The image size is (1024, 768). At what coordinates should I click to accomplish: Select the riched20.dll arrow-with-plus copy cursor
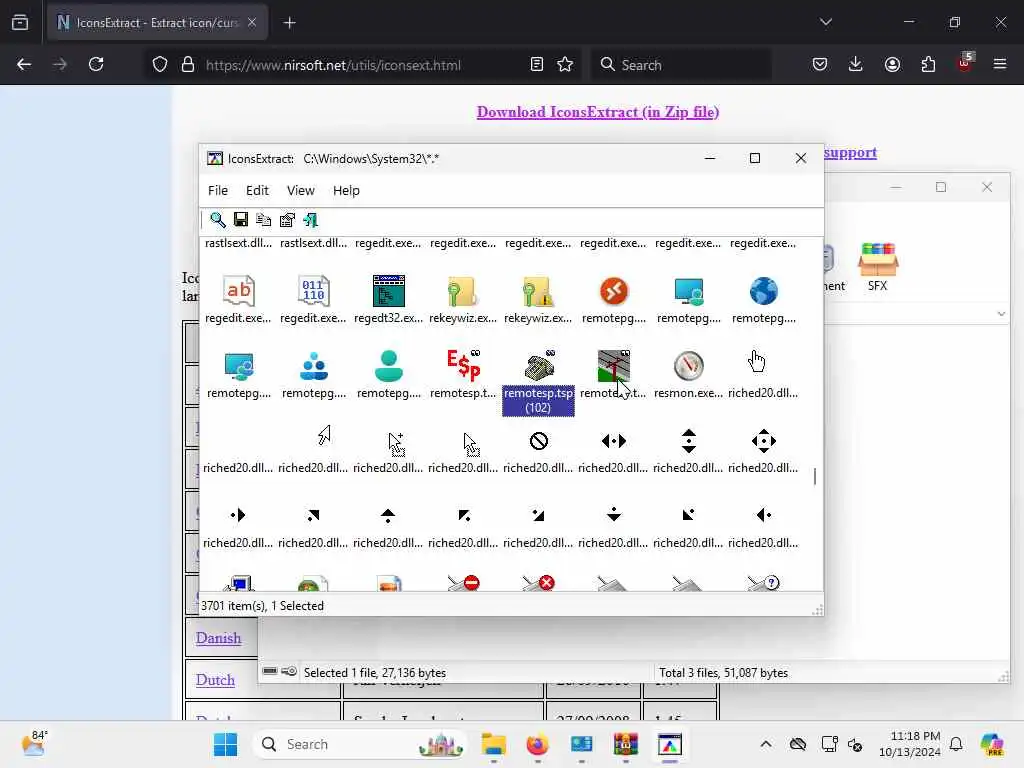coord(396,444)
